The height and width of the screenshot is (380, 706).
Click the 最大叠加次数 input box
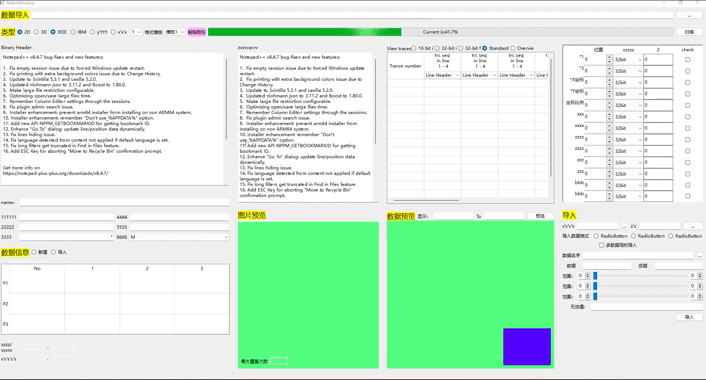coord(279,361)
